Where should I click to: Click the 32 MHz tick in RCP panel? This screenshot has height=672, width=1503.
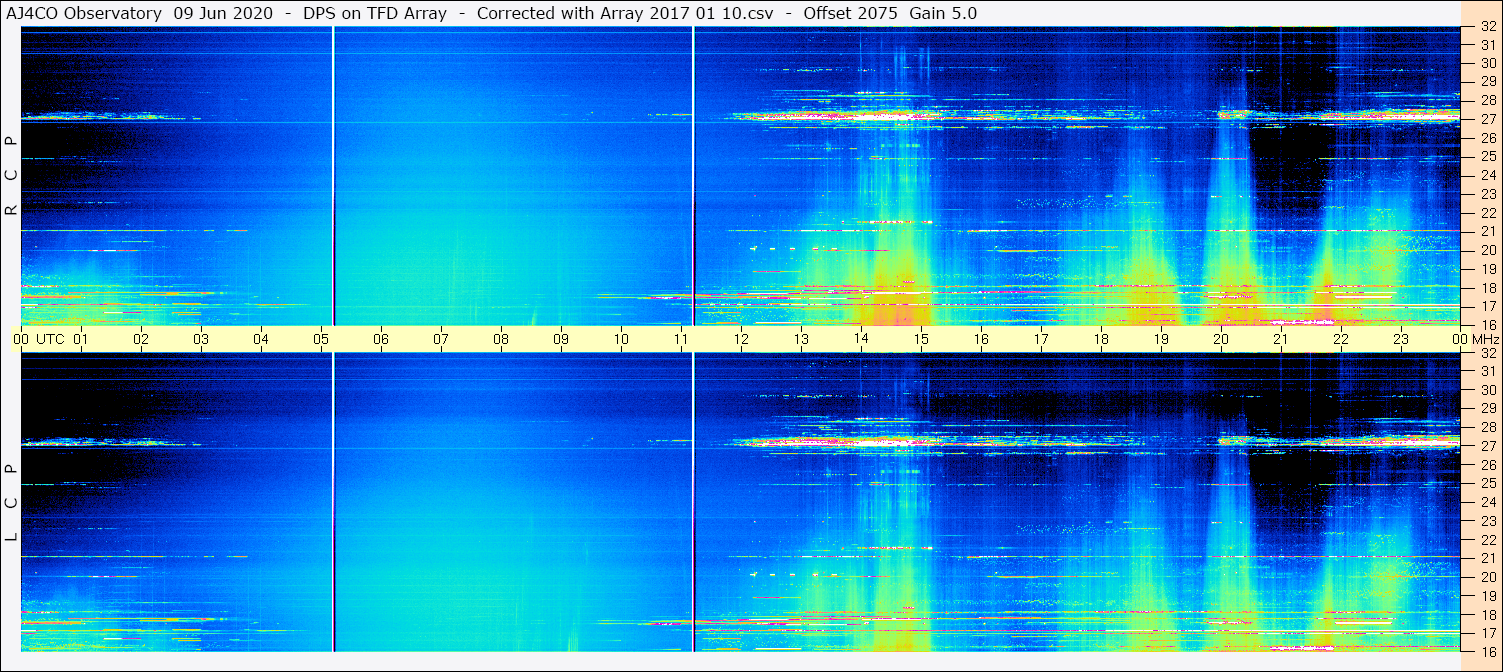(x=1487, y=28)
